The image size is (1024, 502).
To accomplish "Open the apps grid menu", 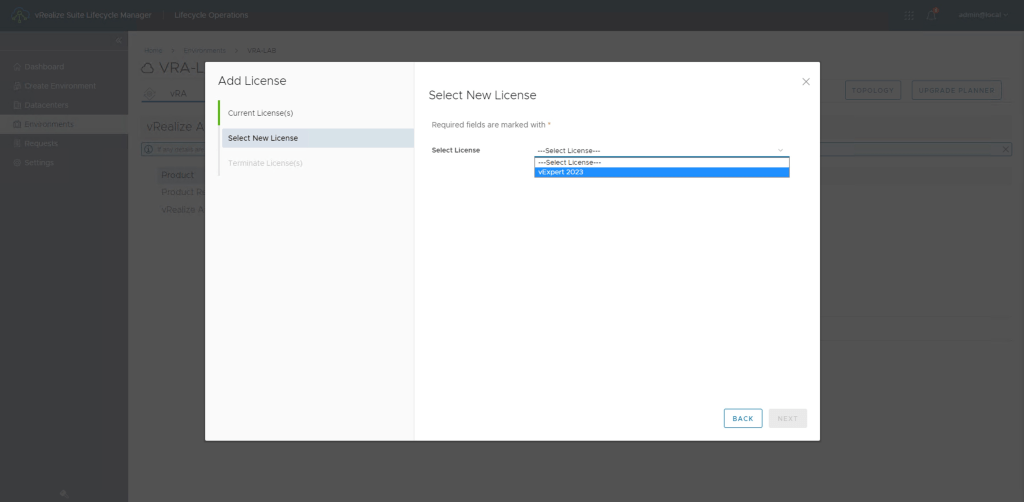I will (909, 15).
